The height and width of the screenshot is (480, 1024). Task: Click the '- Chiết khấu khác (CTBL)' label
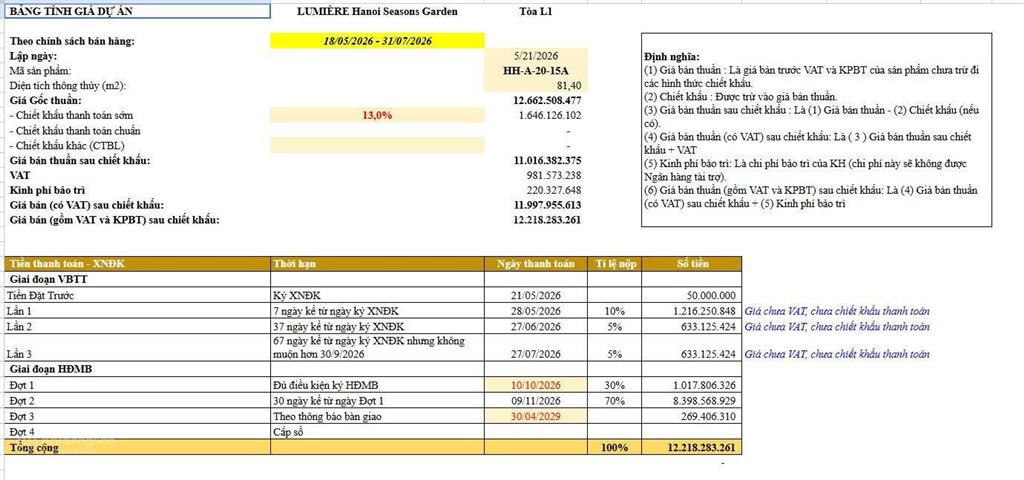point(67,145)
